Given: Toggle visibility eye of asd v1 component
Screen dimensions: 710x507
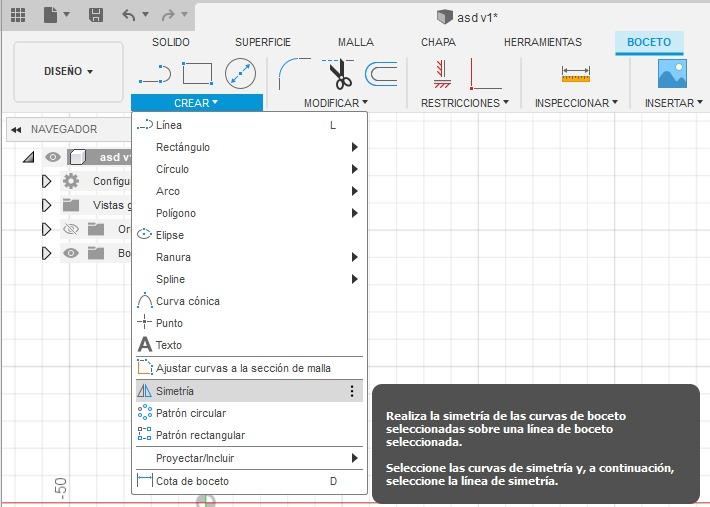Looking at the screenshot, I should (53, 157).
